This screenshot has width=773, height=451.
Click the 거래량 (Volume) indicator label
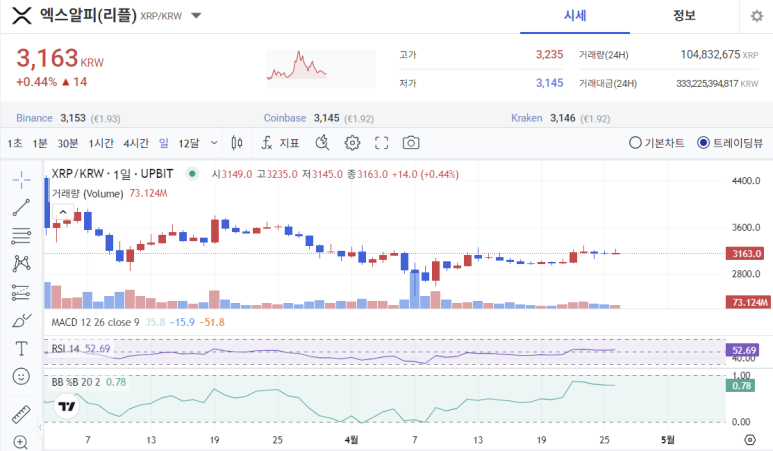click(x=87, y=193)
